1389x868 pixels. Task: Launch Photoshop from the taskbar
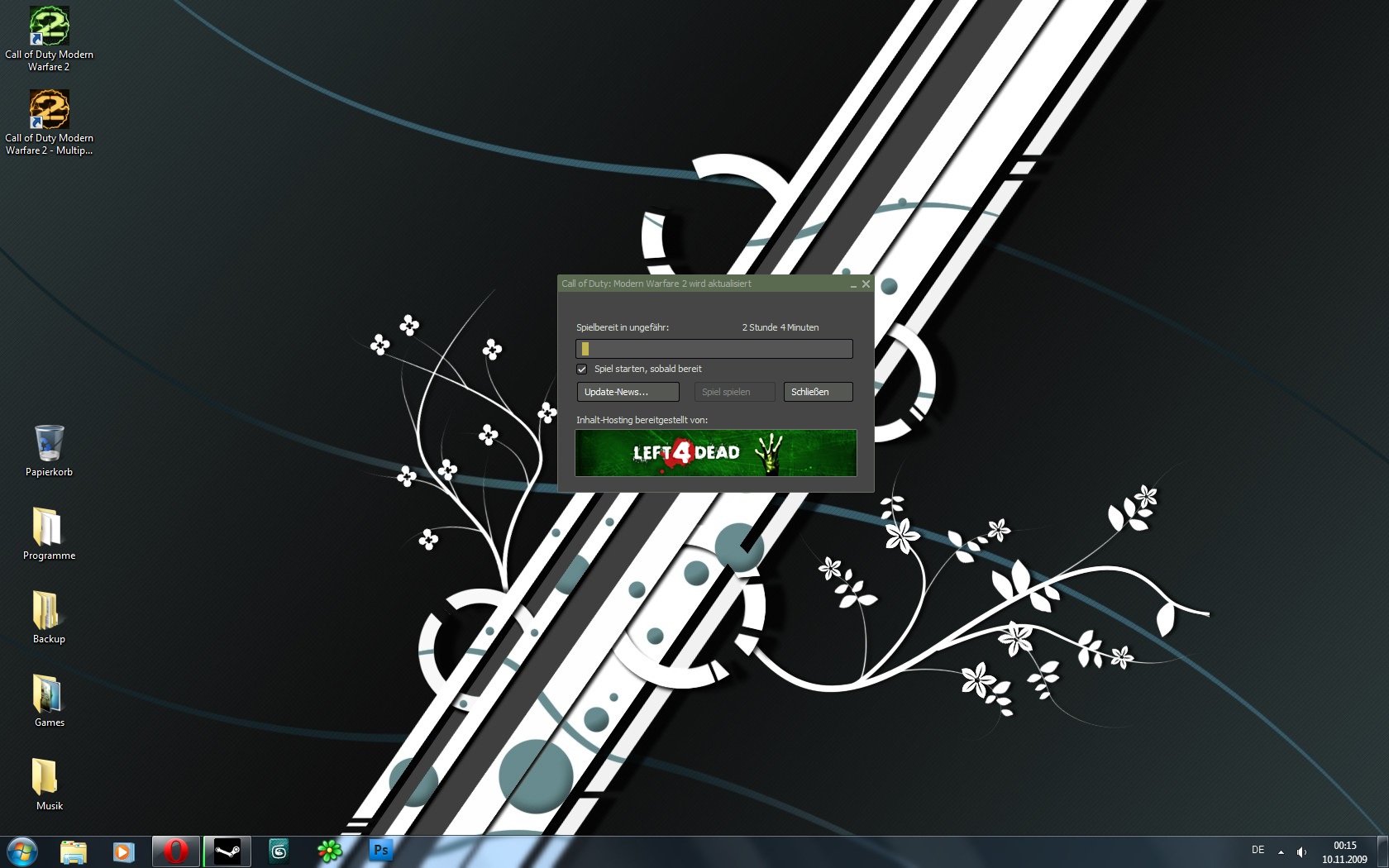380,851
